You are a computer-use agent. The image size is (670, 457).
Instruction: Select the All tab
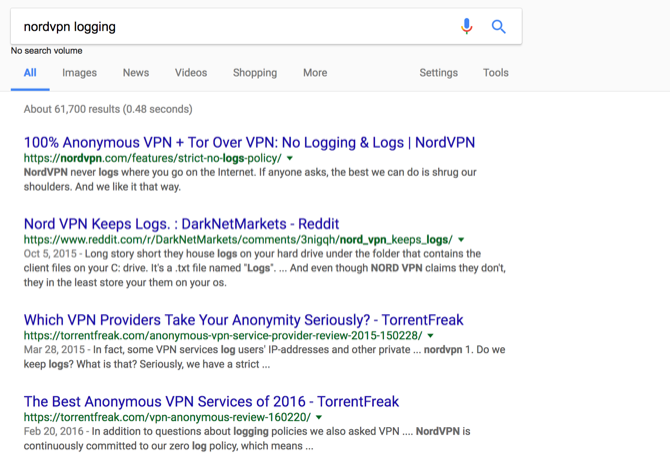(30, 73)
